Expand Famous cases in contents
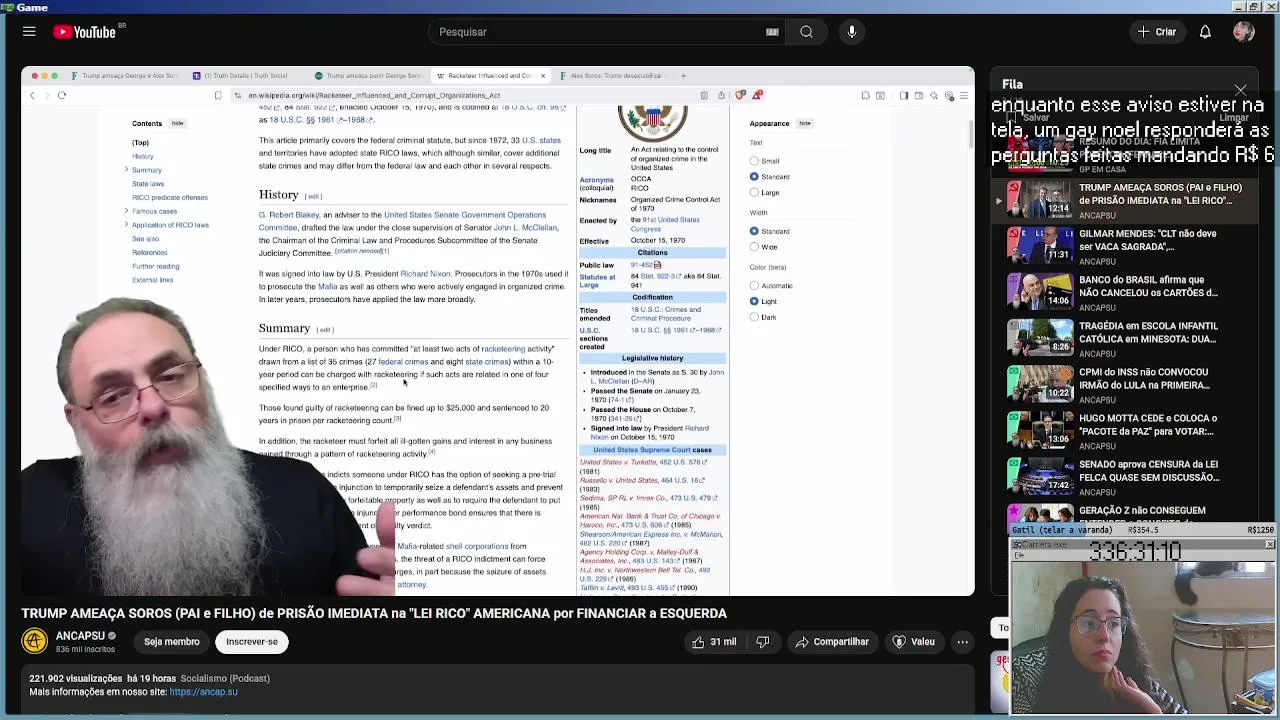The image size is (1280, 720). click(x=126, y=211)
